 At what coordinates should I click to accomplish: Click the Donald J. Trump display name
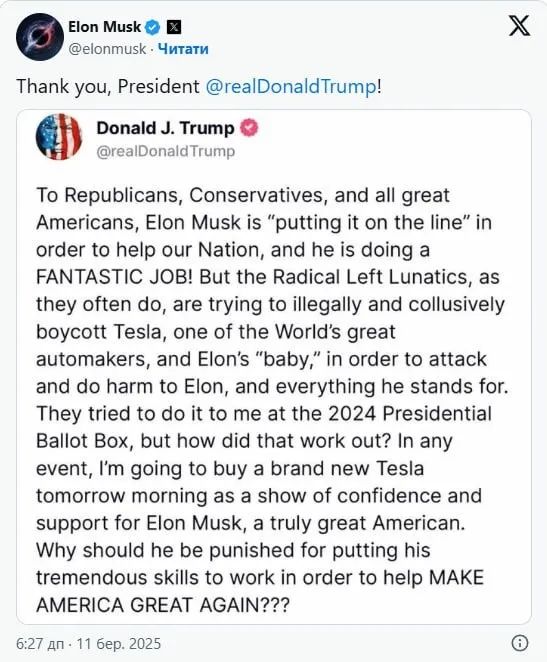[x=165, y=128]
